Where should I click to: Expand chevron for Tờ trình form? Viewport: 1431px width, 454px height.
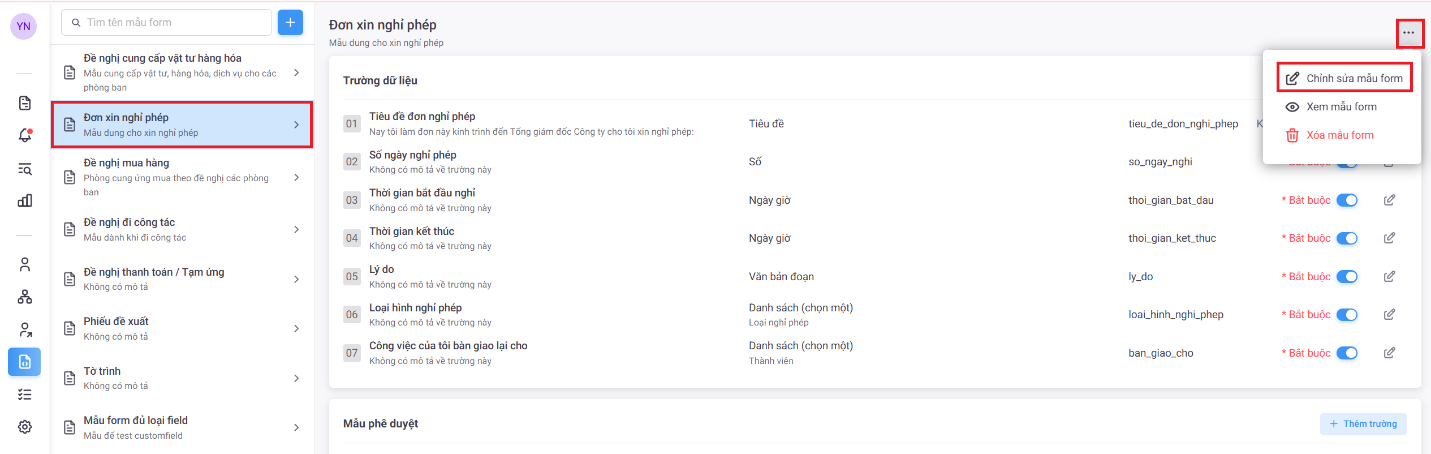tap(297, 378)
